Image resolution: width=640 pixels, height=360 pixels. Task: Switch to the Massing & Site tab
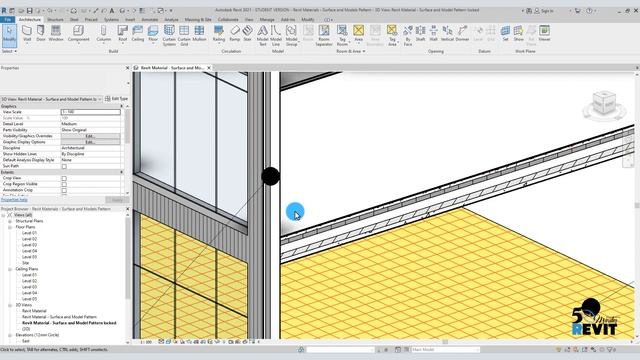click(198, 20)
